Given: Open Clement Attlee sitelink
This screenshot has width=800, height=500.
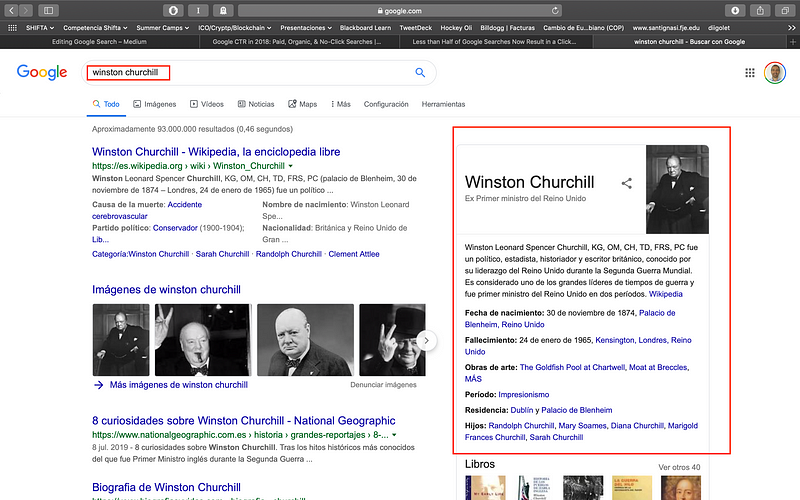Looking at the screenshot, I should (354, 254).
